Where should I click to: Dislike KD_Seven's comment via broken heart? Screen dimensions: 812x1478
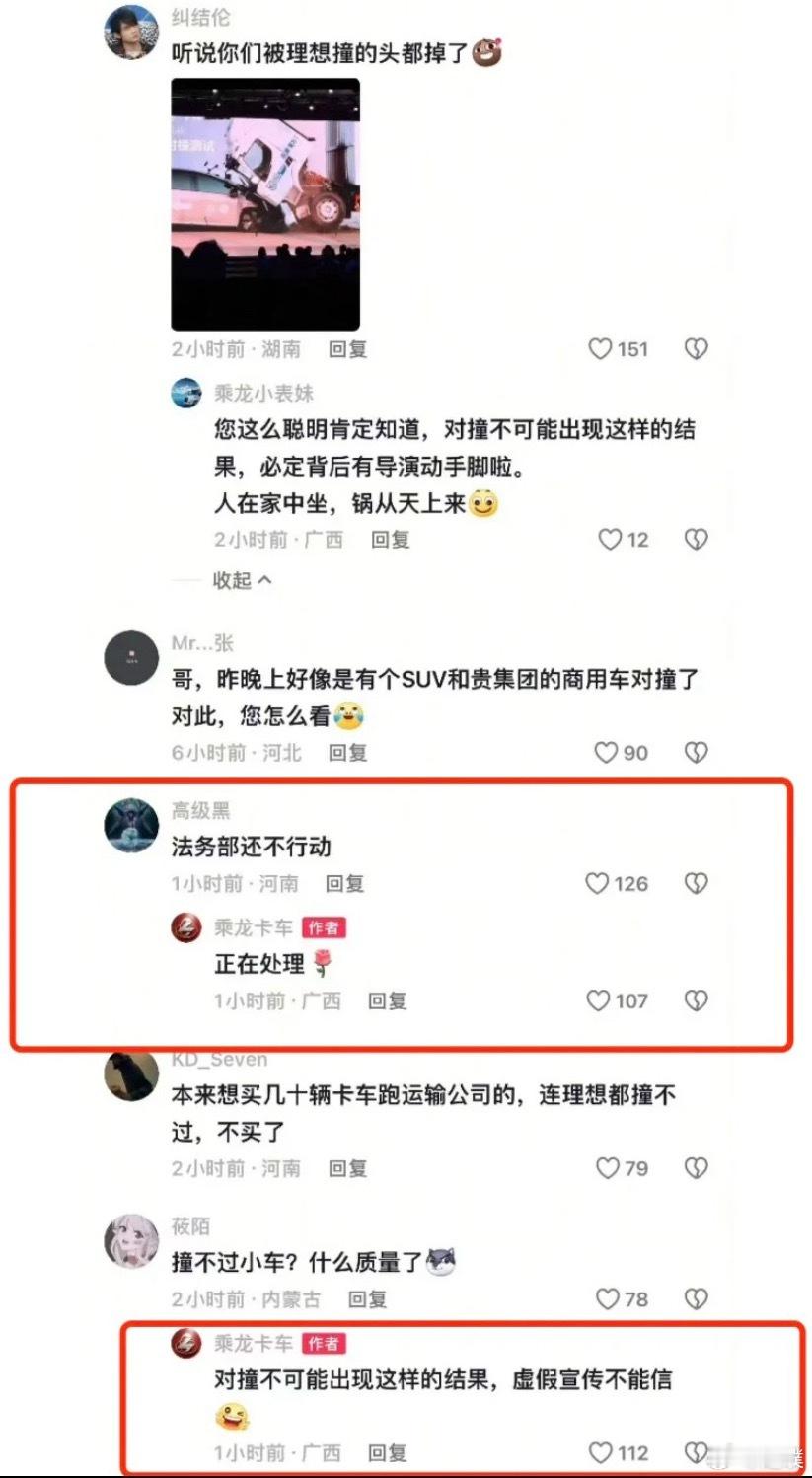coord(697,1168)
